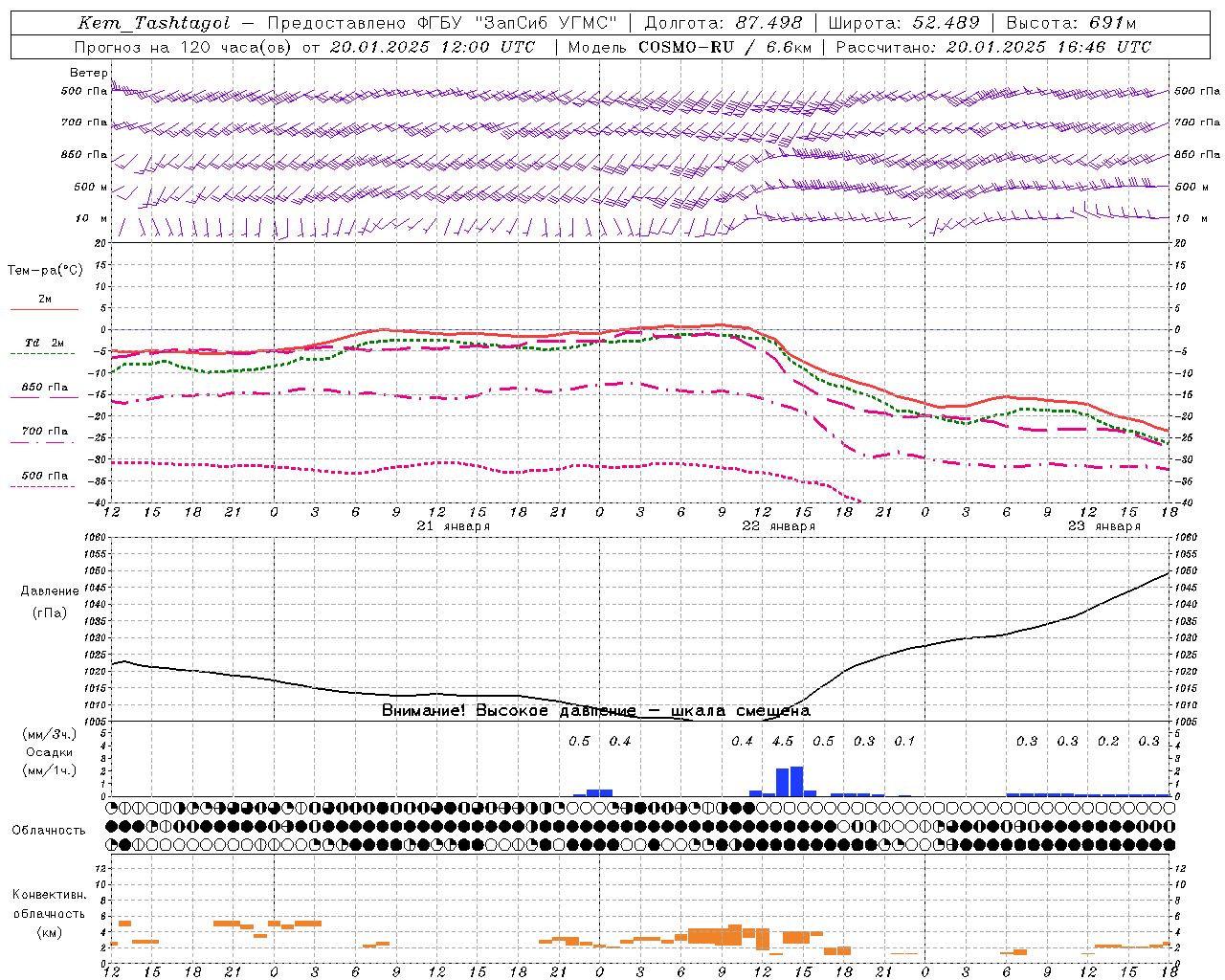Click left 10 м wind level label
Image resolution: width=1225 pixels, height=980 pixels.
pyautogui.click(x=93, y=218)
